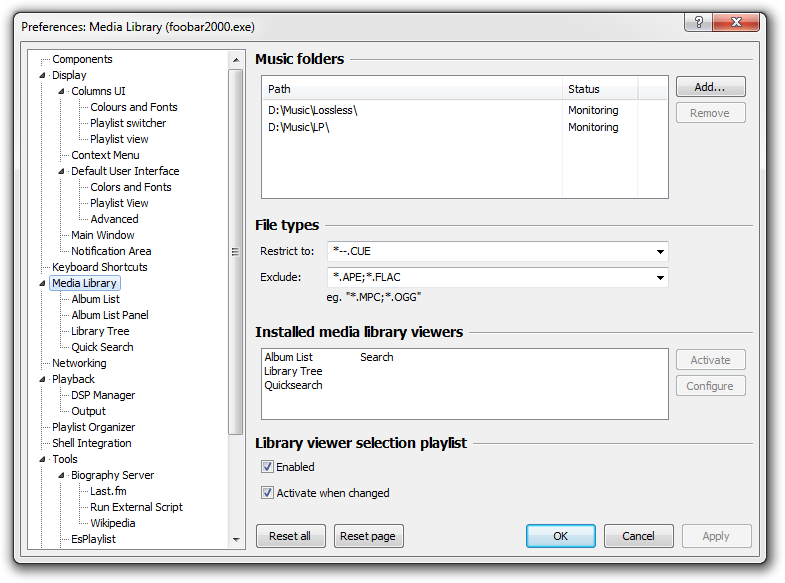Collapse the Columns UI tree node

click(62, 92)
